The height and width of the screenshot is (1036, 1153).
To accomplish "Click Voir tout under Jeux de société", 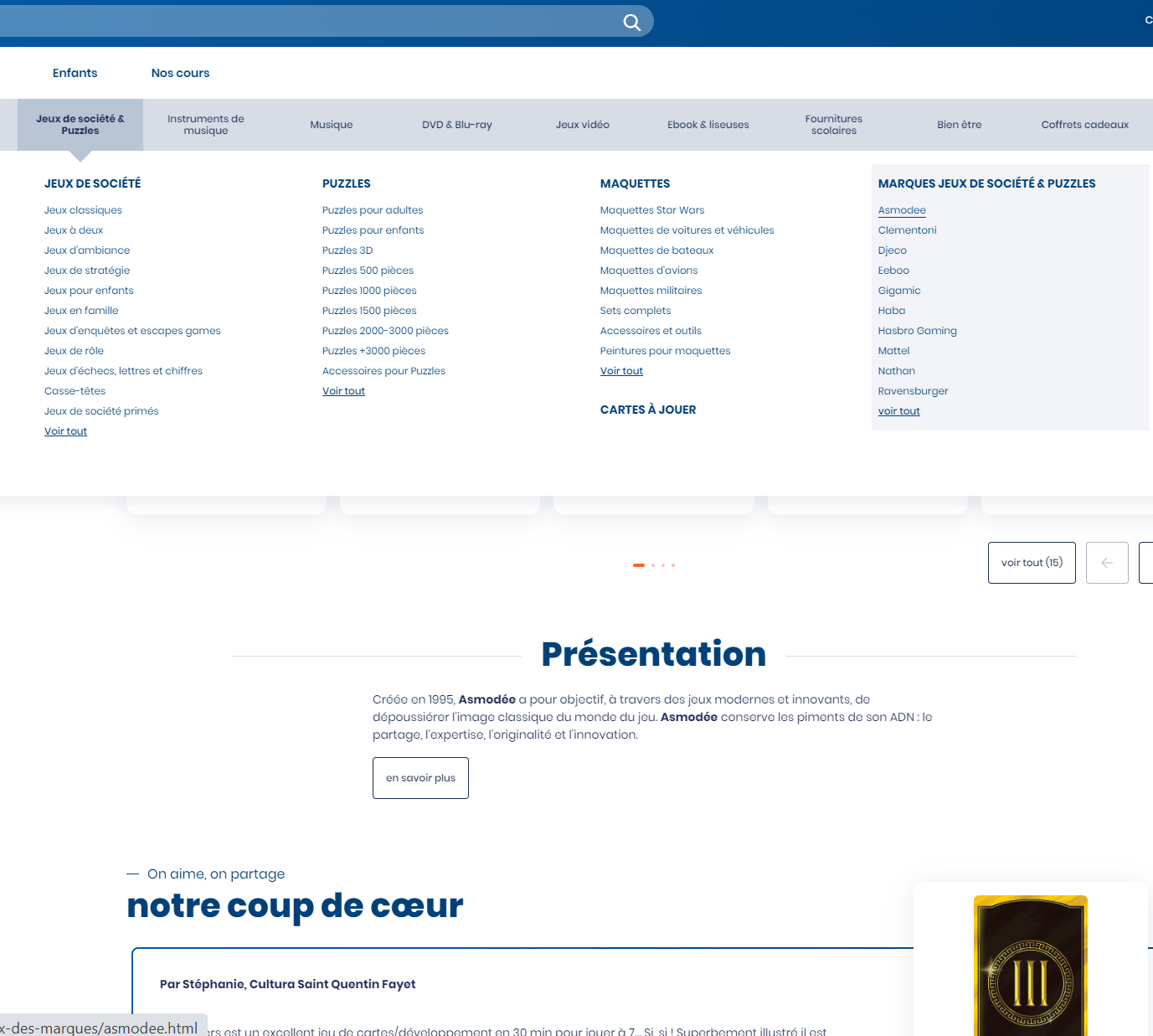I will pos(65,431).
